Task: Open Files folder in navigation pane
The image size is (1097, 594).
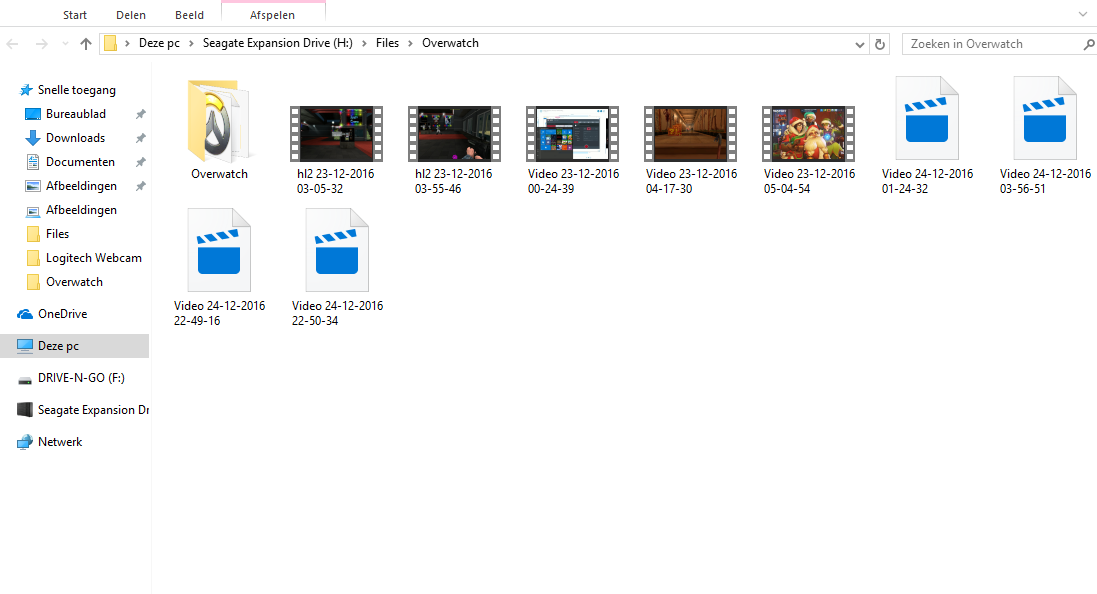Action: click(57, 234)
